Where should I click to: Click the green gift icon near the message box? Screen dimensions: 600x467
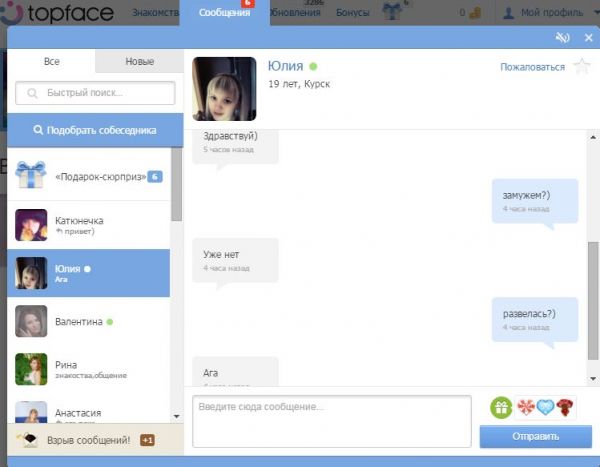tap(501, 407)
